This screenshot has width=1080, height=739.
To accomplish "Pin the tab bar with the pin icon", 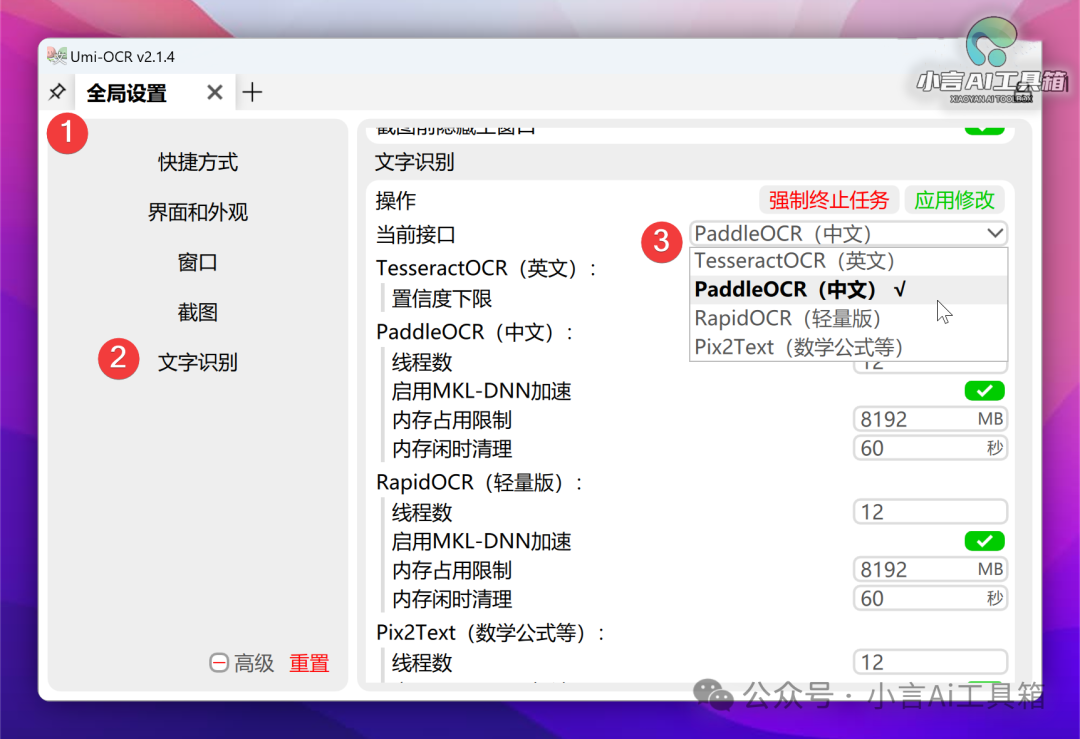I will point(57,92).
